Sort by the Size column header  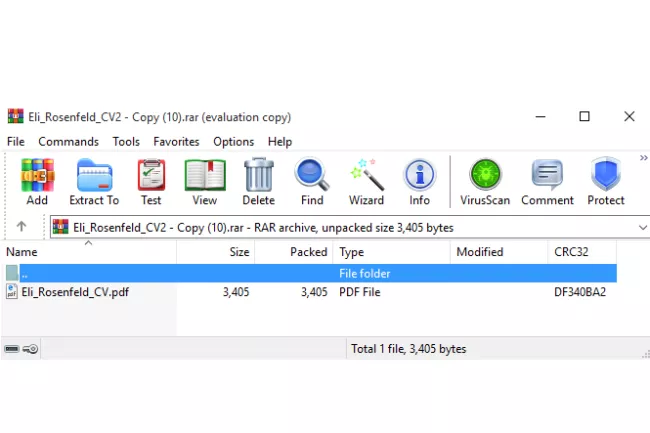coord(216,252)
